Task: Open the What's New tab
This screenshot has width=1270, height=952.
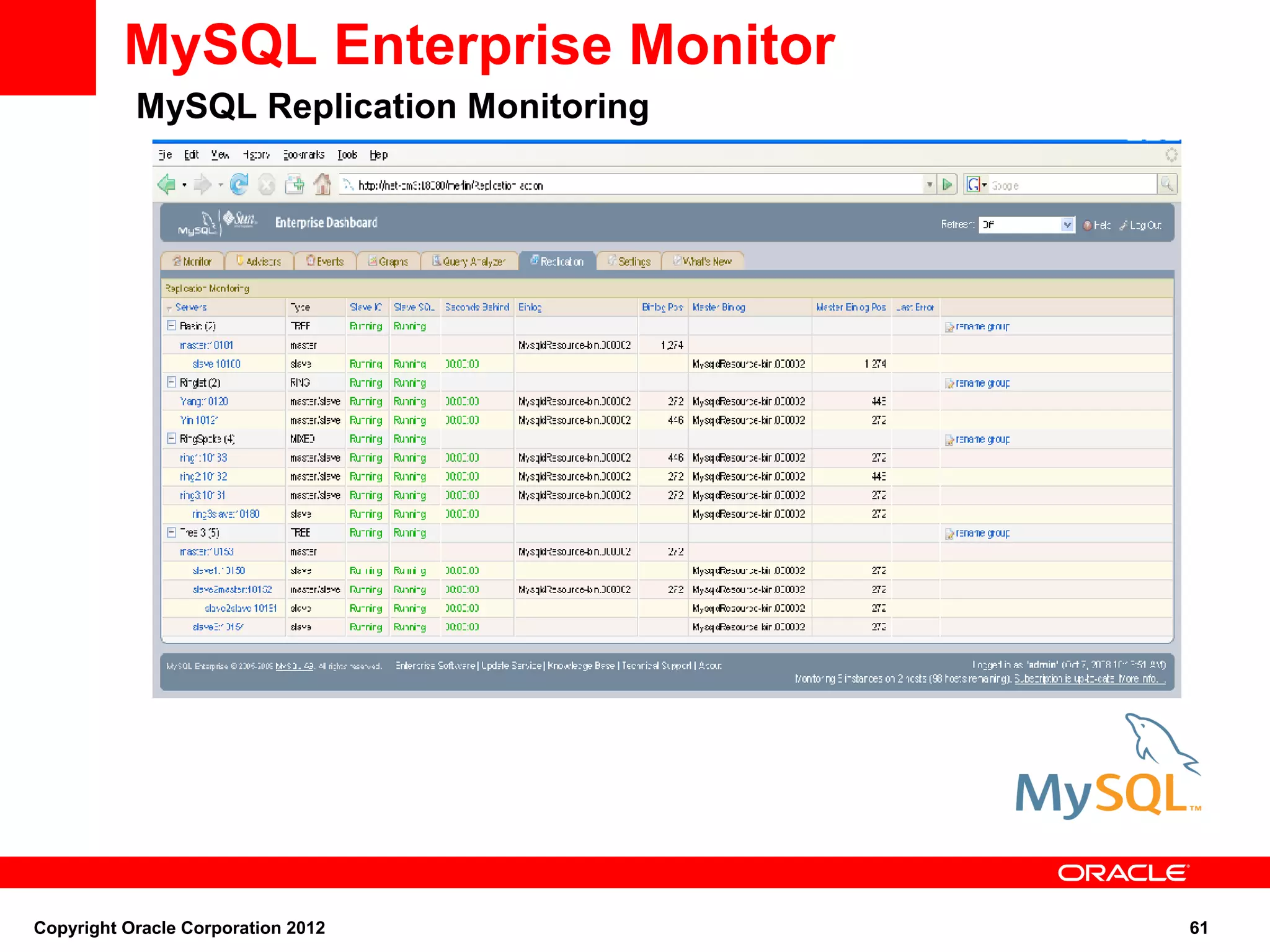Action: [x=703, y=262]
